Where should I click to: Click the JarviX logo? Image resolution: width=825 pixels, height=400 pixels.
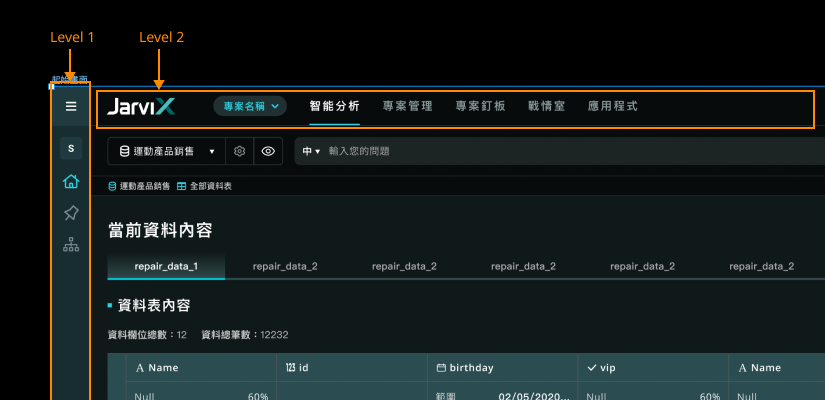(141, 106)
